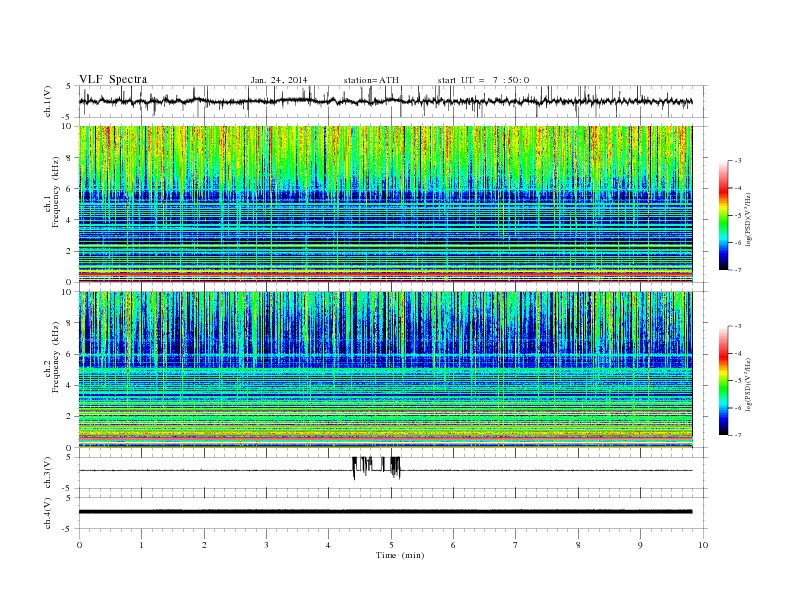Click the "2" kHz tick on ch.2 frequency axis
The image size is (792, 612).
(69, 417)
